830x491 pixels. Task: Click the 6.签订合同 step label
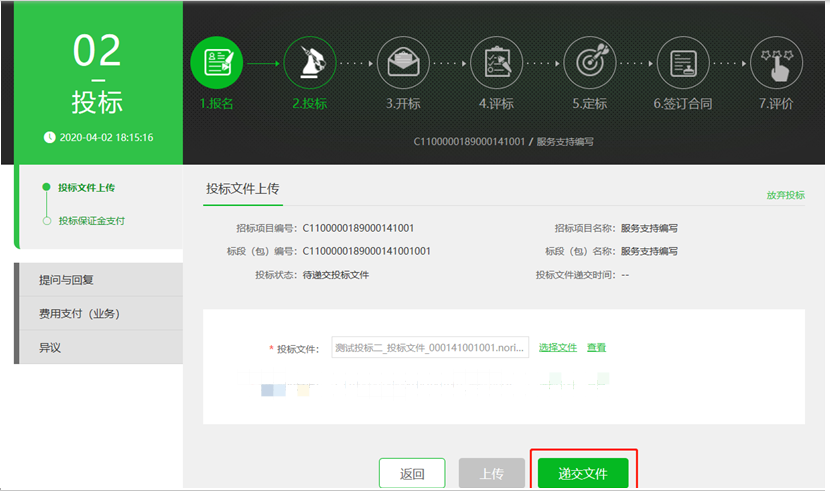(683, 104)
